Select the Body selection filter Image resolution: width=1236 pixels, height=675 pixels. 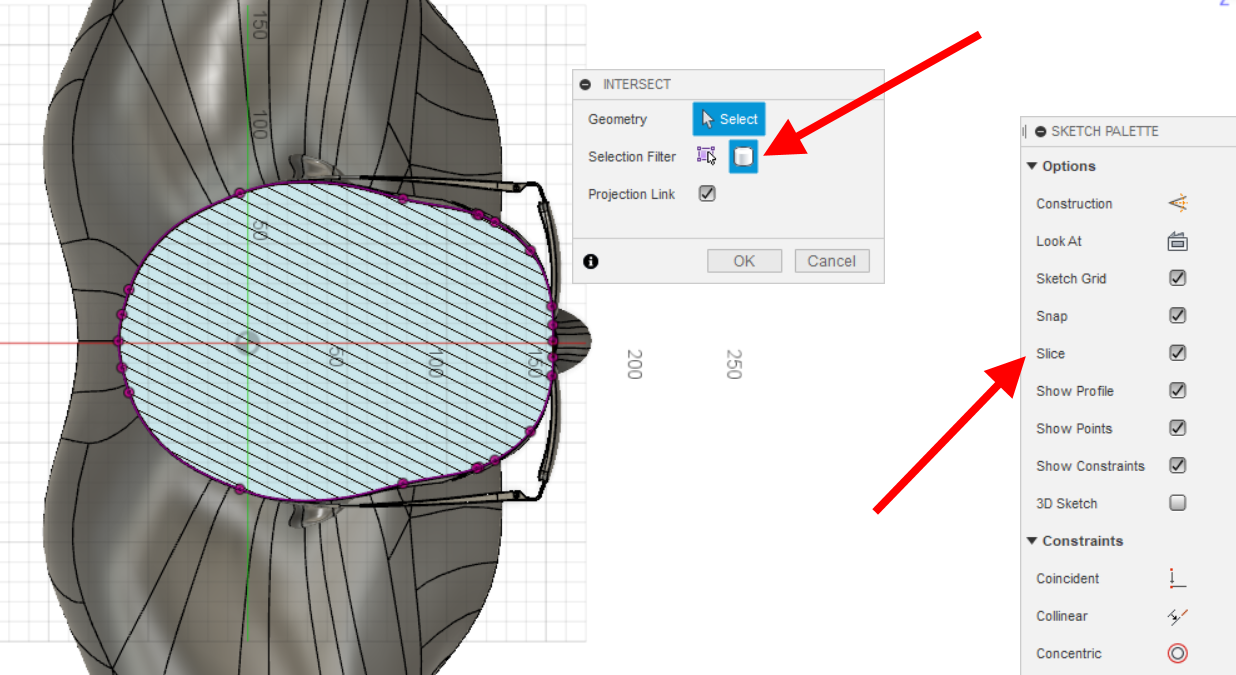coord(742,156)
